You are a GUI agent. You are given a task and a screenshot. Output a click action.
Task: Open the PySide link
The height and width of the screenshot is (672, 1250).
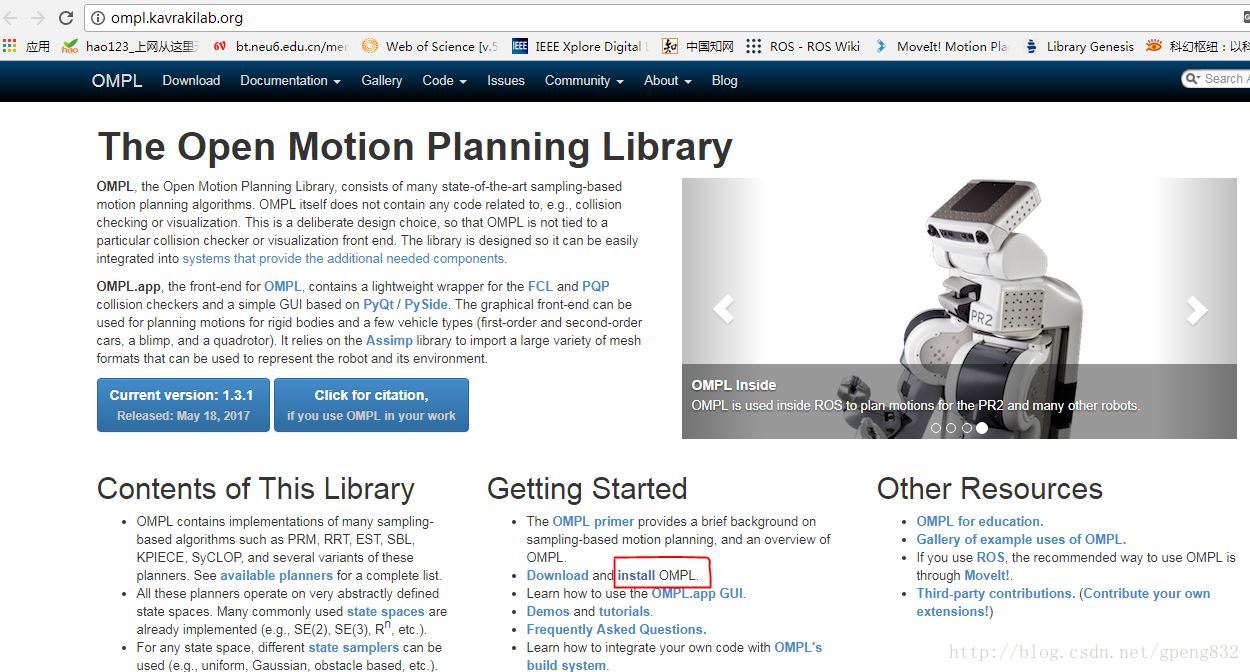426,304
